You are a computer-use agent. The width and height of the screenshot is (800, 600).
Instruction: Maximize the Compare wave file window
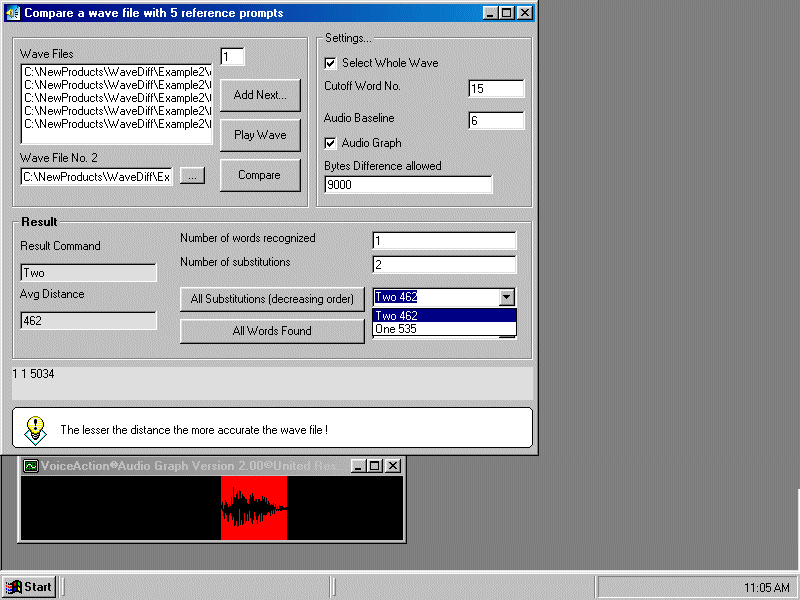coord(507,13)
